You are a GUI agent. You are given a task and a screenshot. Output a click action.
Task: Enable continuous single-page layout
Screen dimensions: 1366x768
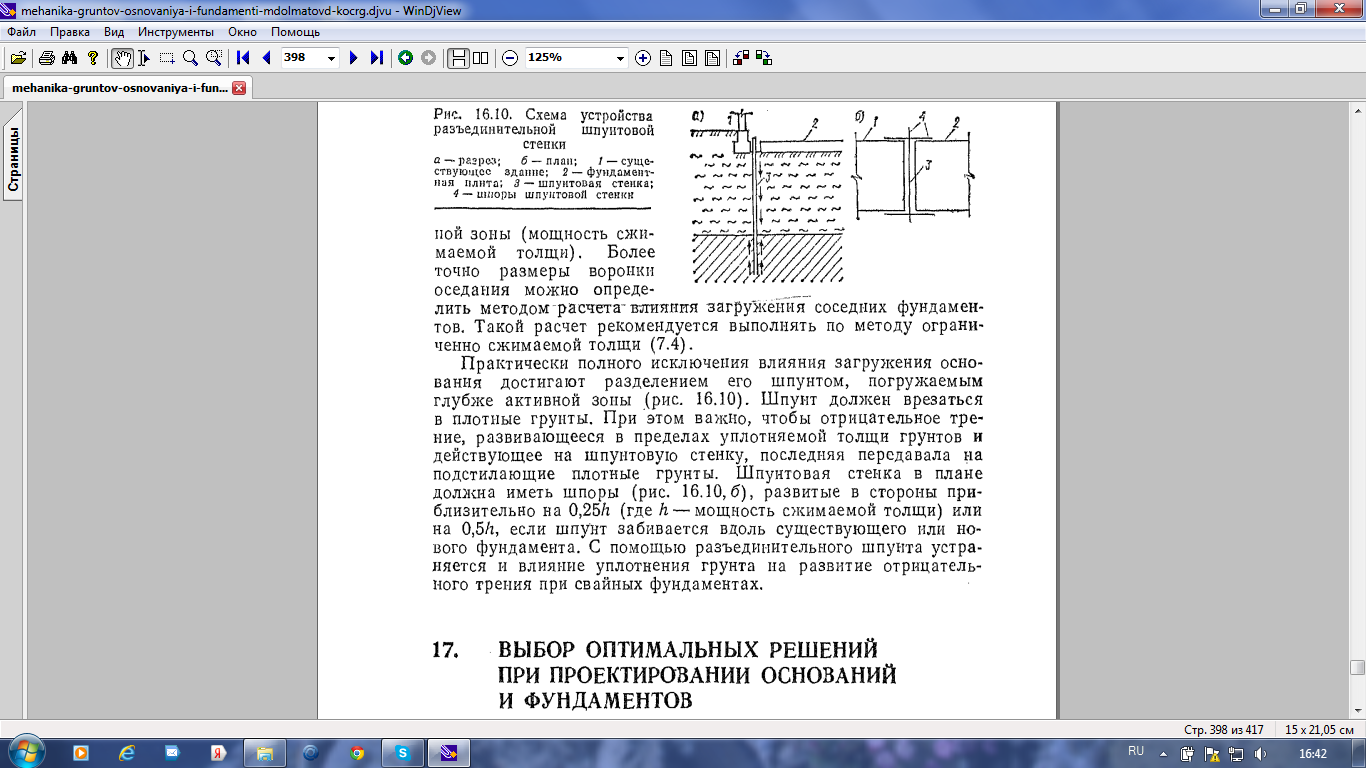[458, 58]
